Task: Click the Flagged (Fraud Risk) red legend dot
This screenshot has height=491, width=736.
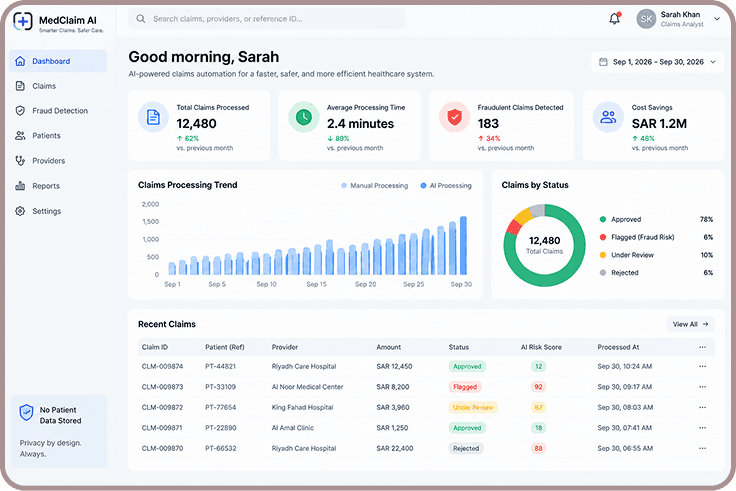Action: click(x=603, y=237)
